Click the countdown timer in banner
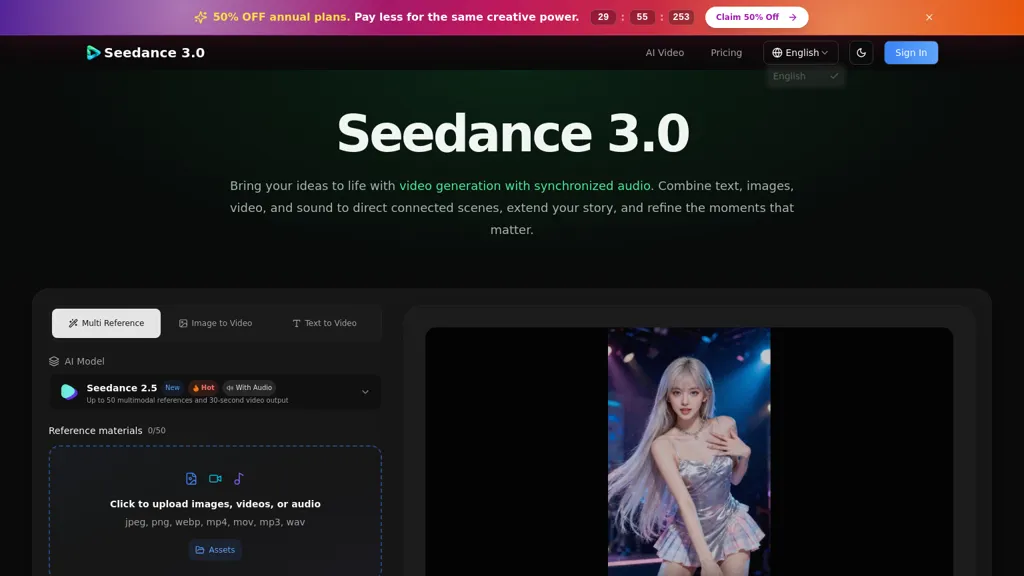Screen dimensions: 1024x576 pyautogui.click(x=642, y=17)
